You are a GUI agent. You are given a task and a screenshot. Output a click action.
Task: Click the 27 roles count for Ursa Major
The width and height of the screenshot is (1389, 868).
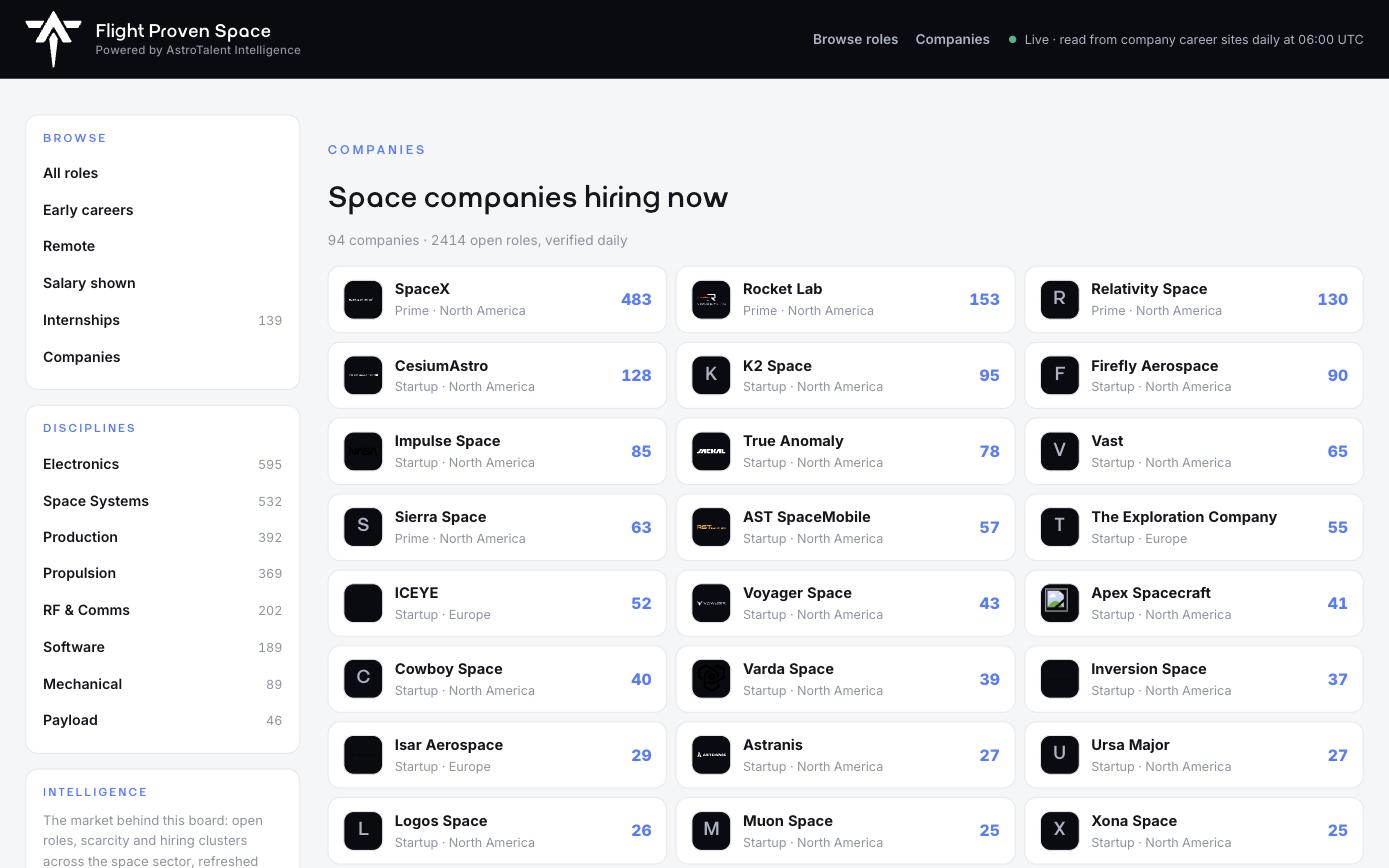coord(1337,755)
